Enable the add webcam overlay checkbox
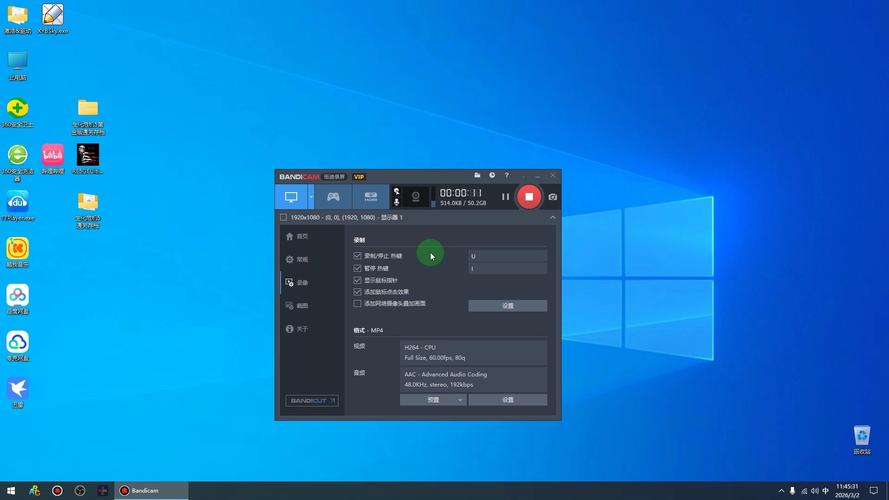The height and width of the screenshot is (500, 889). pos(357,303)
